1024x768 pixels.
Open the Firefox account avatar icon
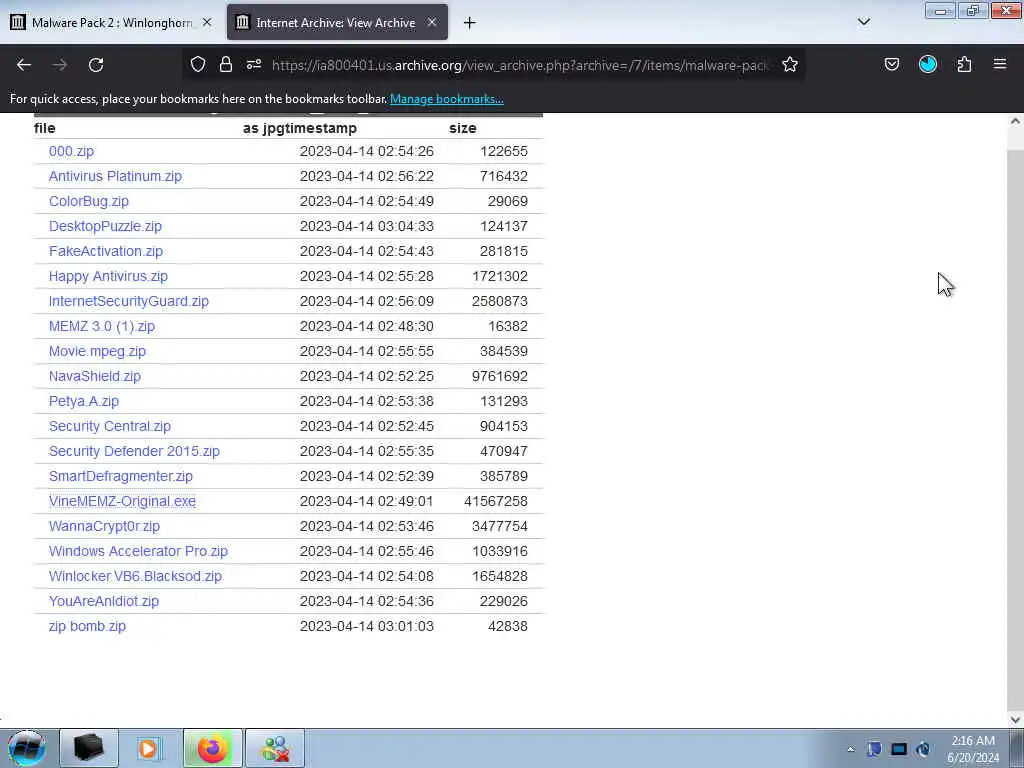928,64
